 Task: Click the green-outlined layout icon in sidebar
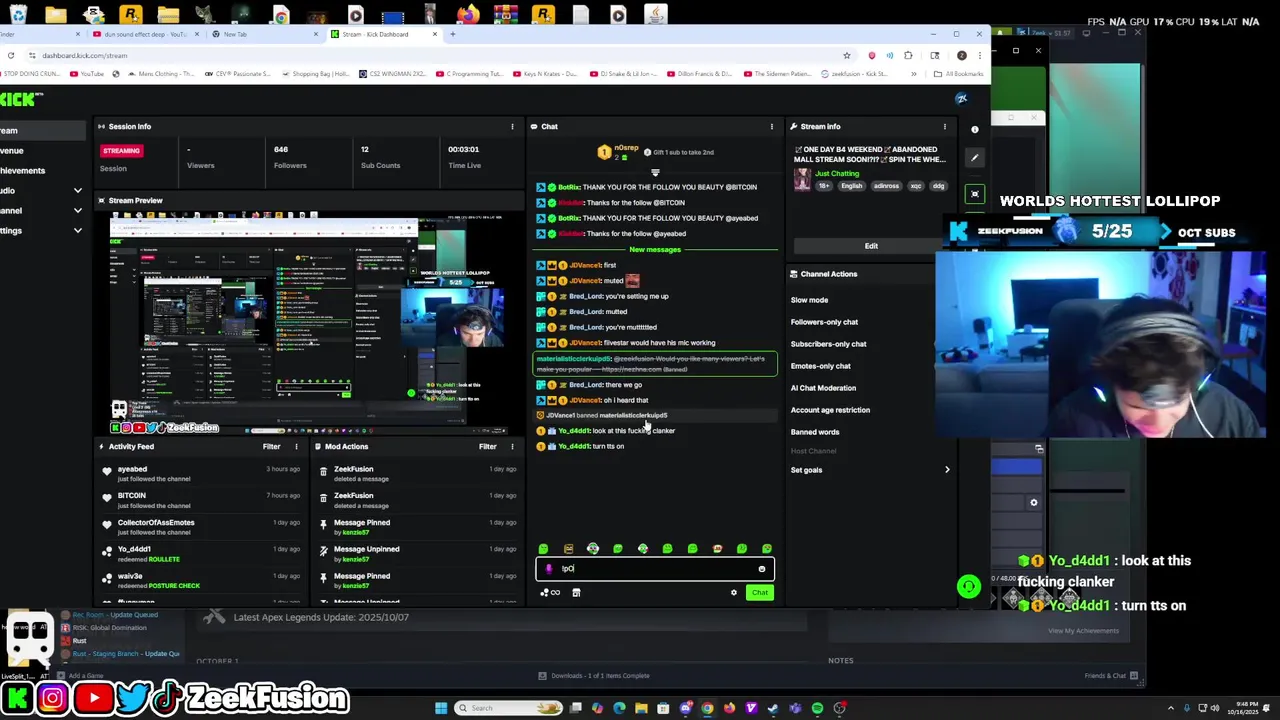click(975, 194)
